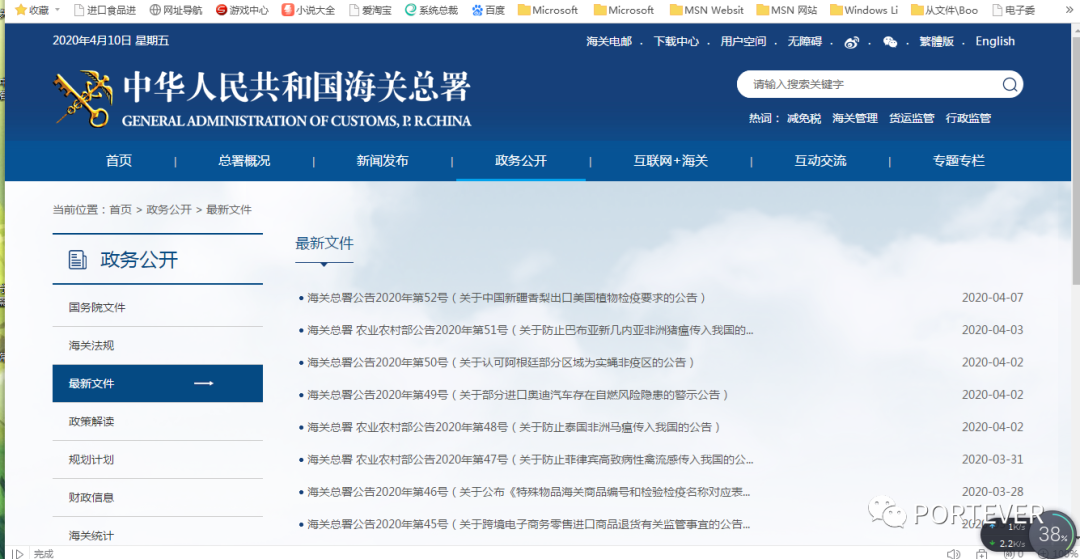
Task: Open 下载中心 link in header
Action: 676,41
